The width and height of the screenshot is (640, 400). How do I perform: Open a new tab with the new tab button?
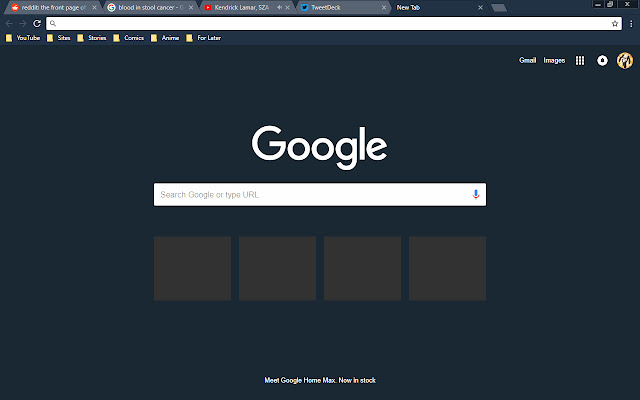pos(499,8)
